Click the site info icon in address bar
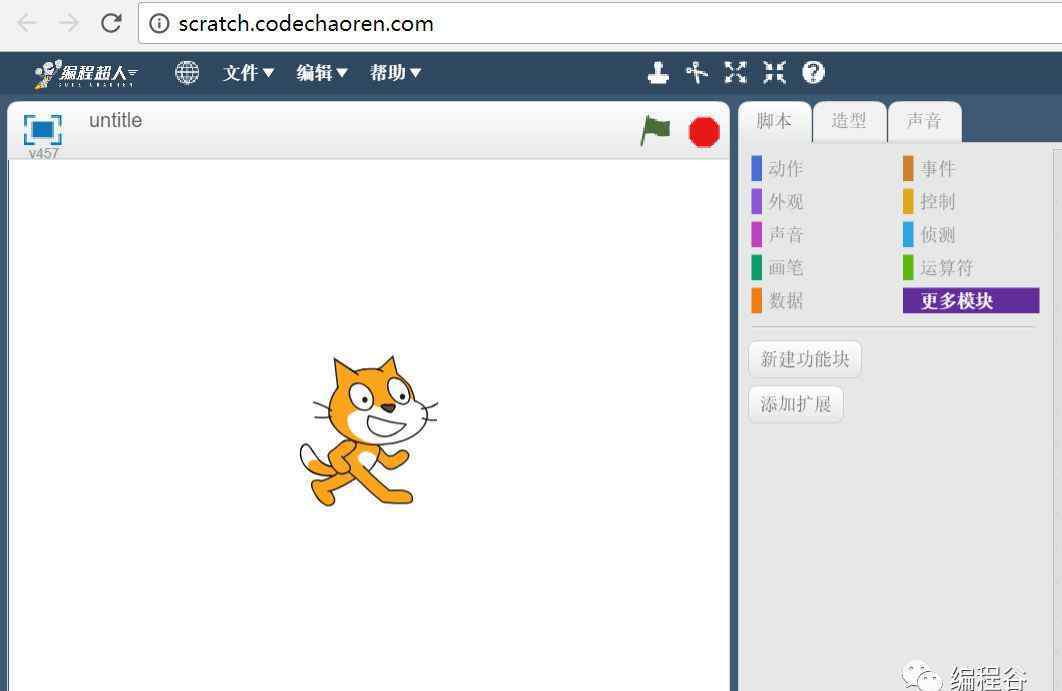The width and height of the screenshot is (1062, 691). click(159, 24)
